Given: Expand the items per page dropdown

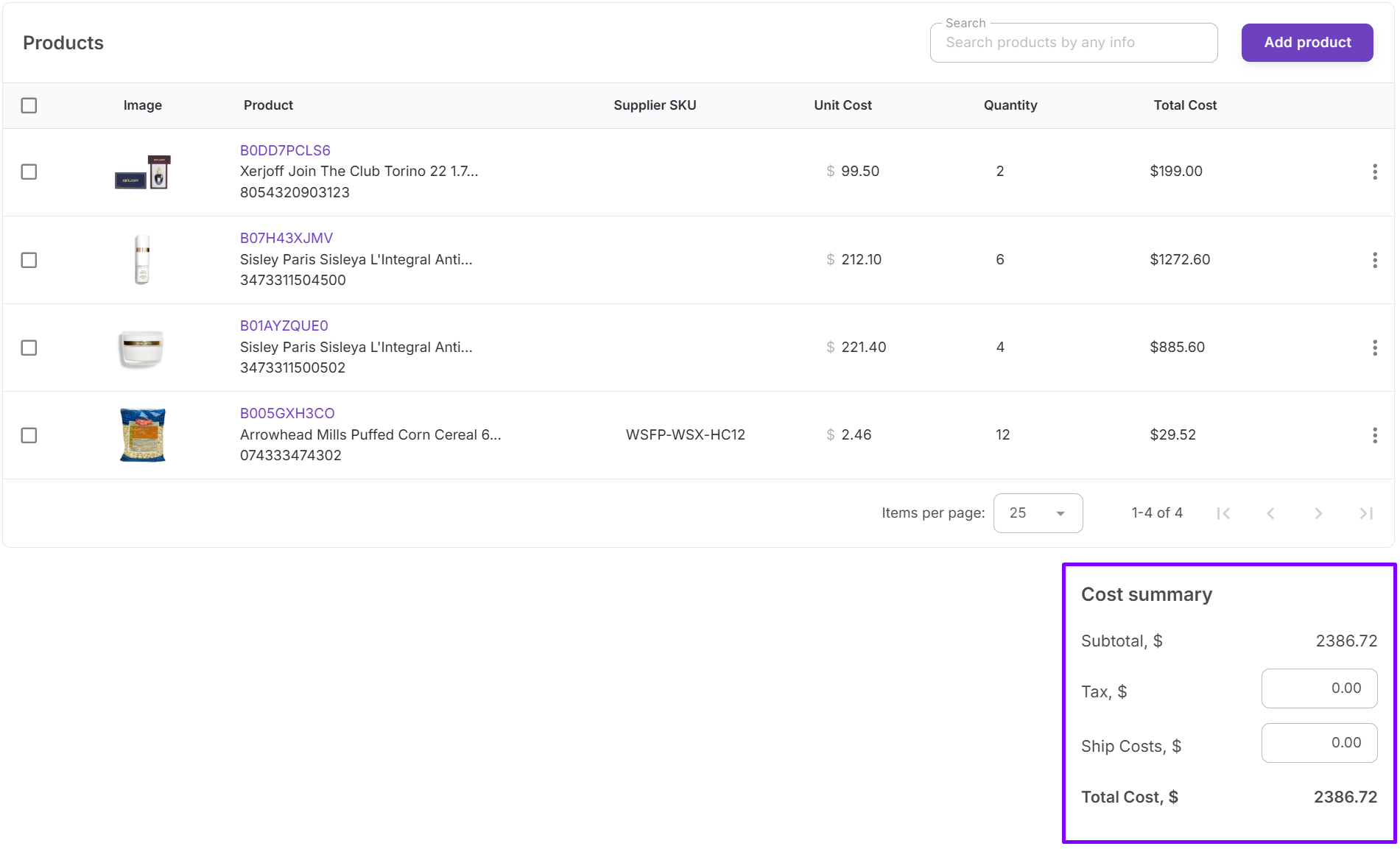Looking at the screenshot, I should click(1038, 513).
